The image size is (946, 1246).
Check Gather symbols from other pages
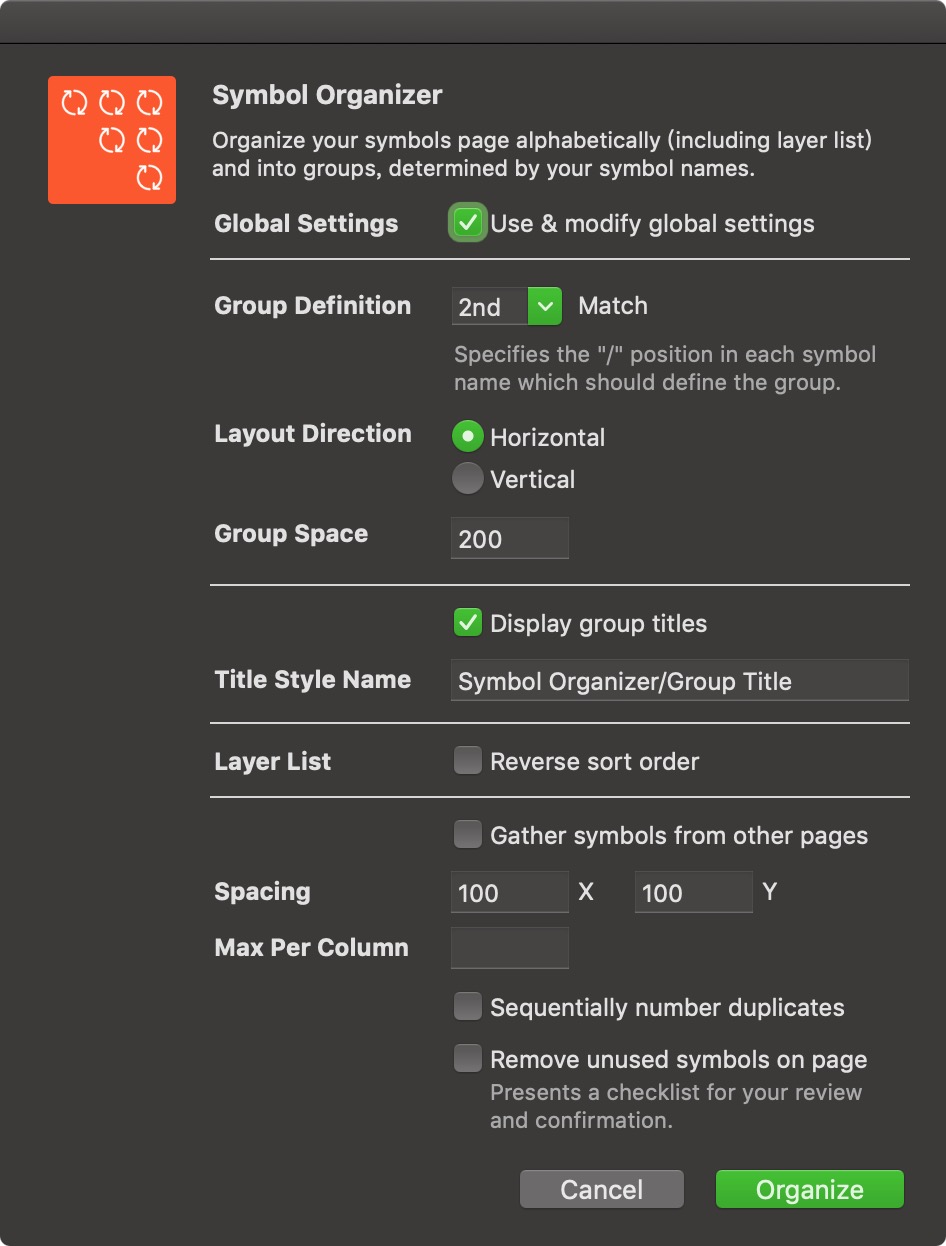point(467,835)
